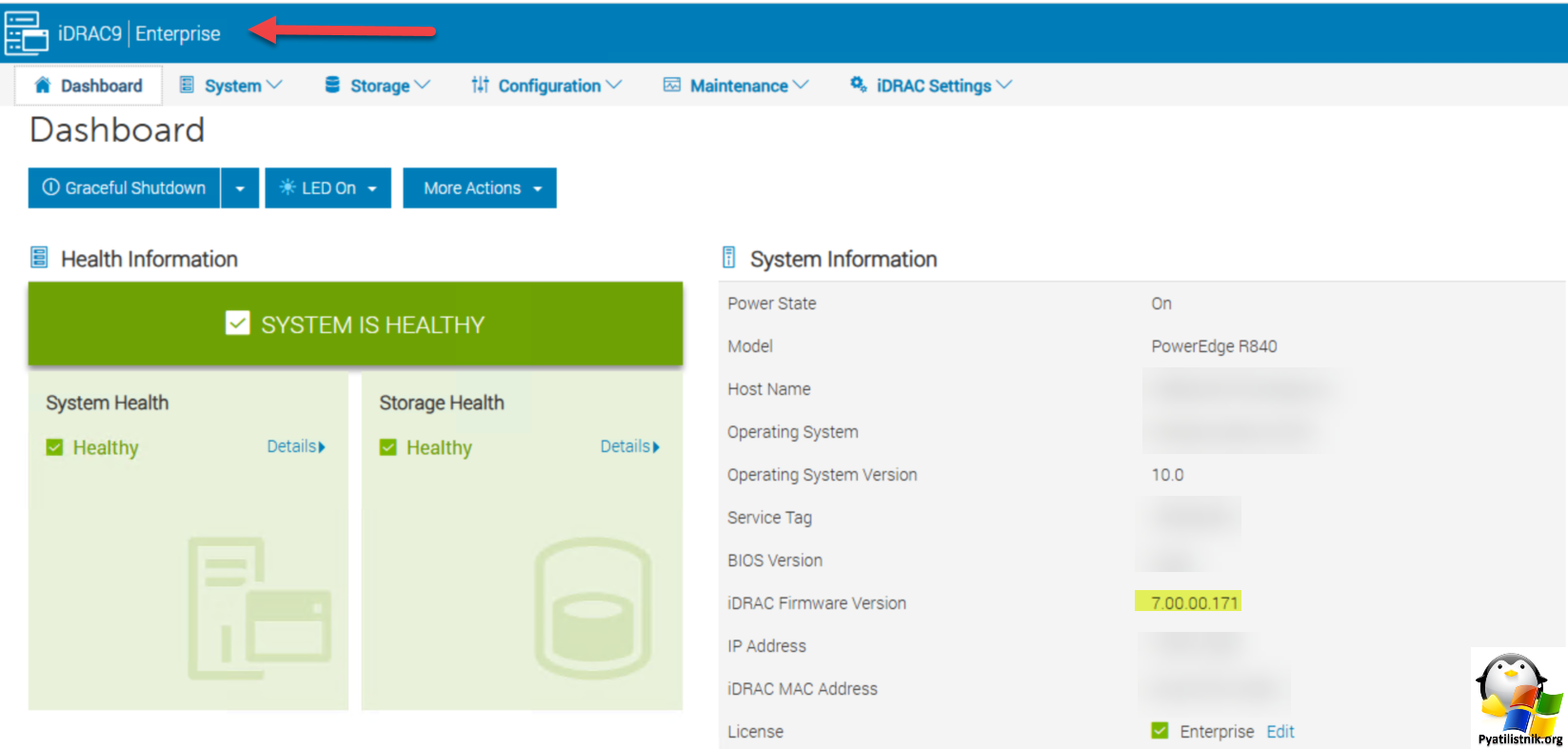Select the PowerEdge R840 model value
The image size is (1568, 749).
pos(1214,346)
